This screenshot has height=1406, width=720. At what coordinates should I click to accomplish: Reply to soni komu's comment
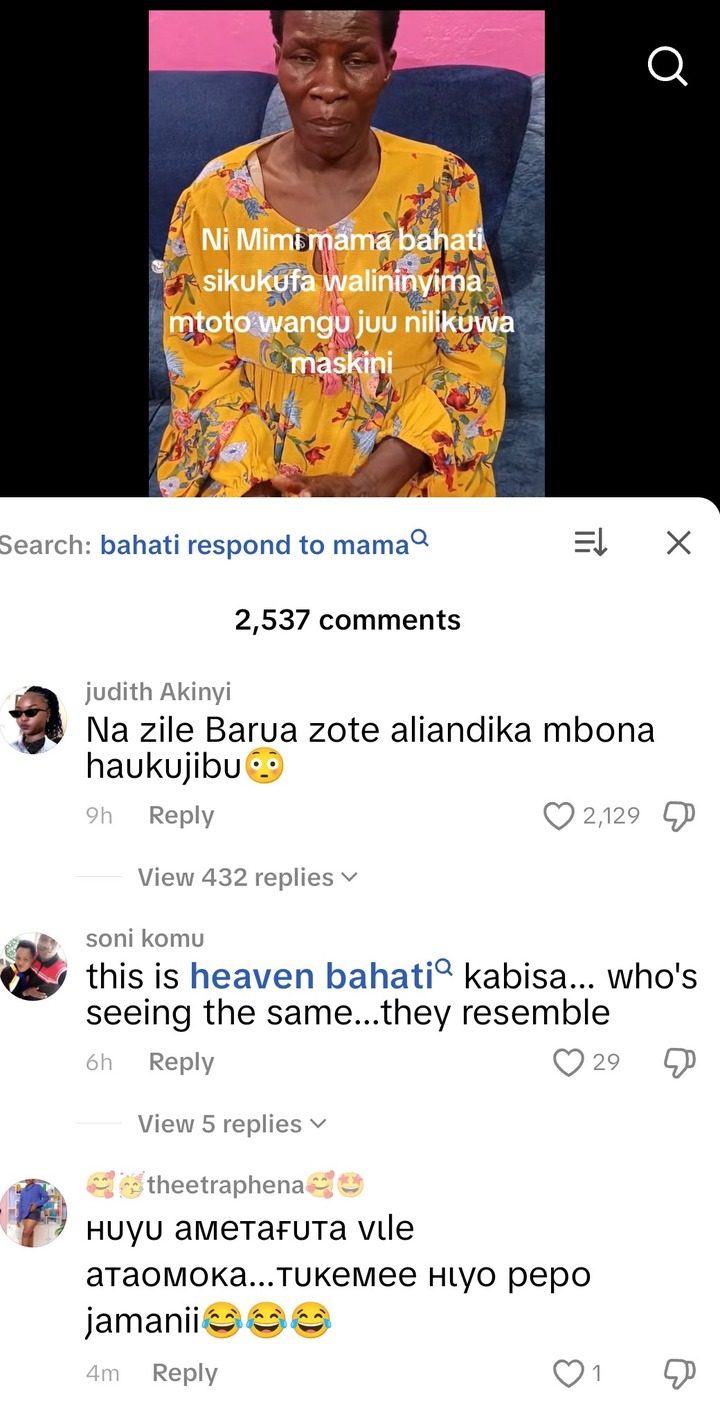(x=181, y=1062)
